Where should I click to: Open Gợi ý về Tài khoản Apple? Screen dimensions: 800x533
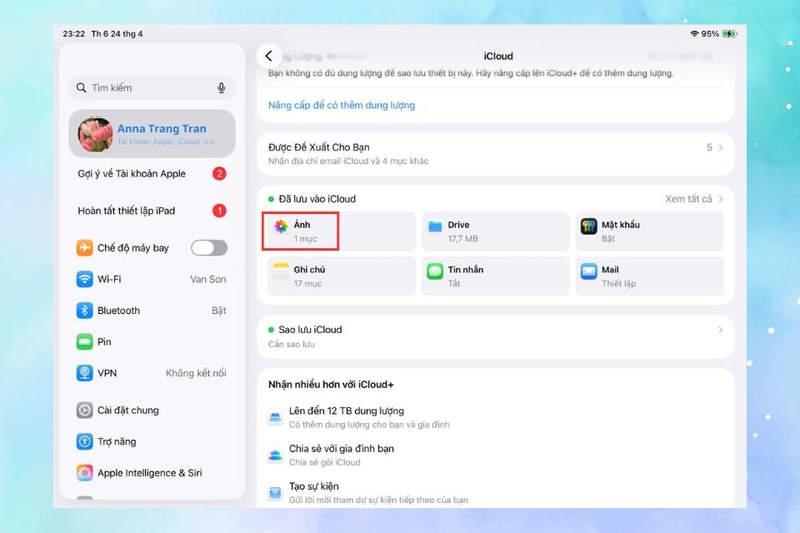pyautogui.click(x=152, y=173)
